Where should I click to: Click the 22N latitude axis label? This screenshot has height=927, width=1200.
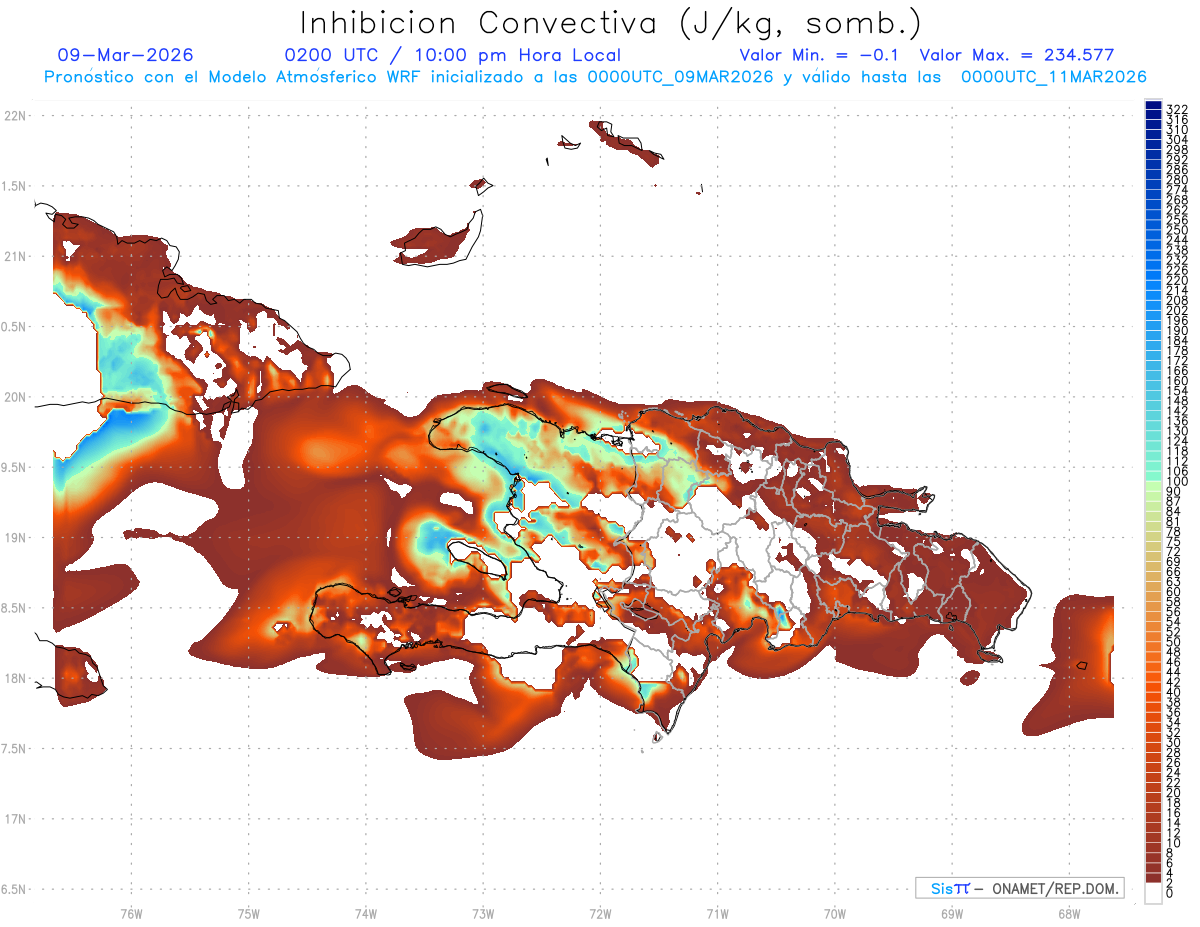(15, 116)
